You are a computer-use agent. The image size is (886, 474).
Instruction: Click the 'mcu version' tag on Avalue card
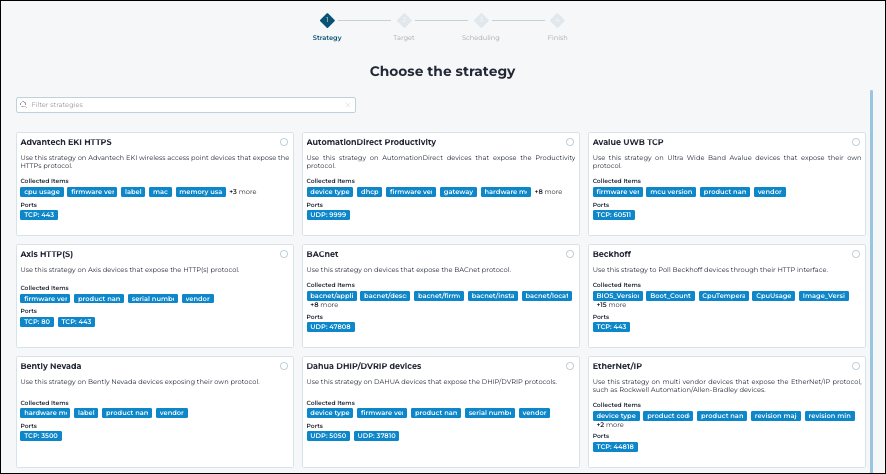671,192
